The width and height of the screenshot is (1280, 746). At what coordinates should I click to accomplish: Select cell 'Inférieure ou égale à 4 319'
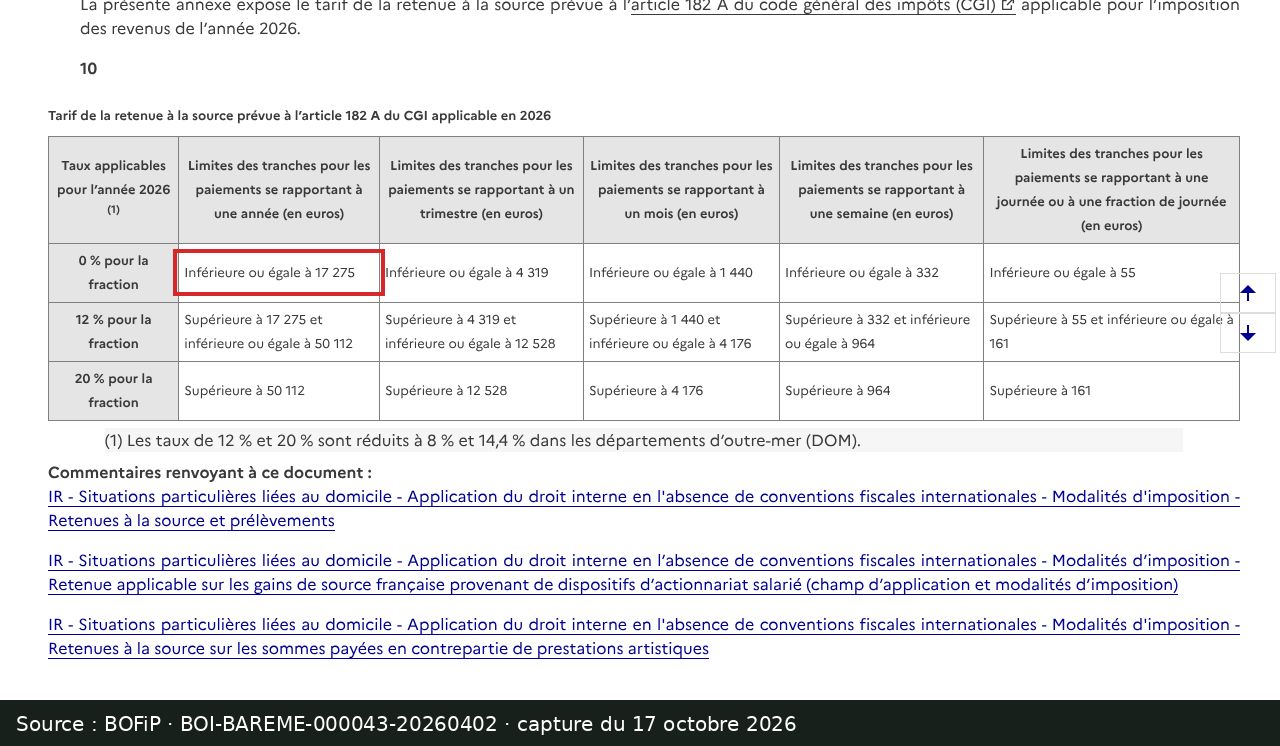click(481, 273)
